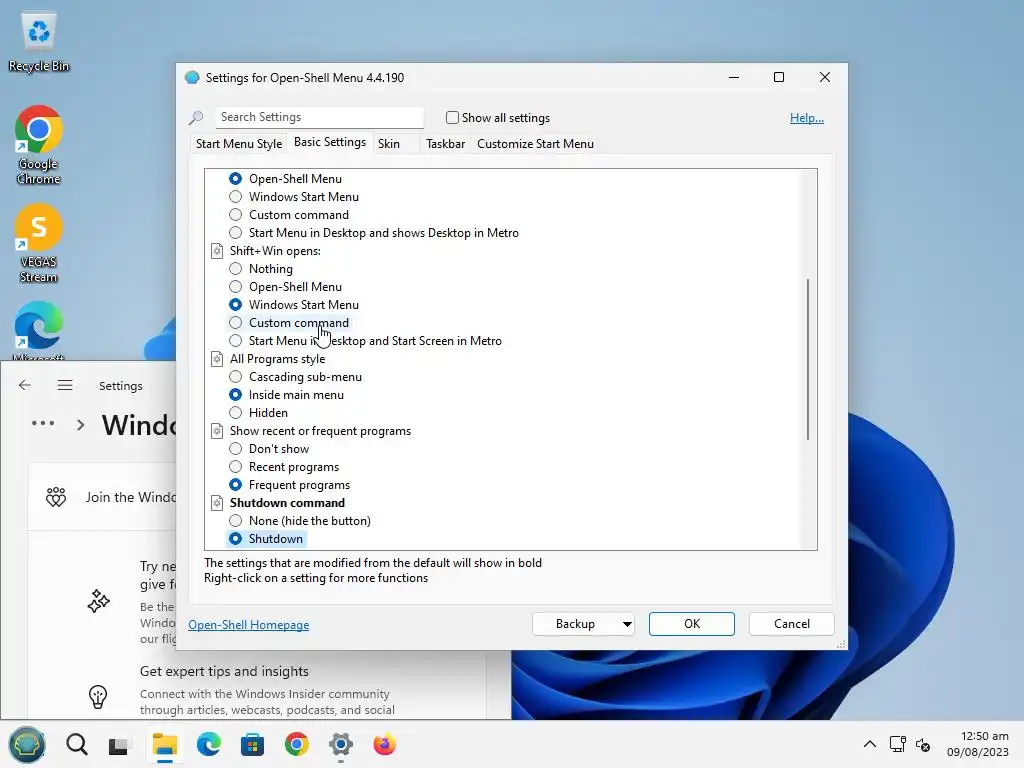1024x768 pixels.
Task: Switch to the Basic Settings tab
Action: pyautogui.click(x=330, y=142)
